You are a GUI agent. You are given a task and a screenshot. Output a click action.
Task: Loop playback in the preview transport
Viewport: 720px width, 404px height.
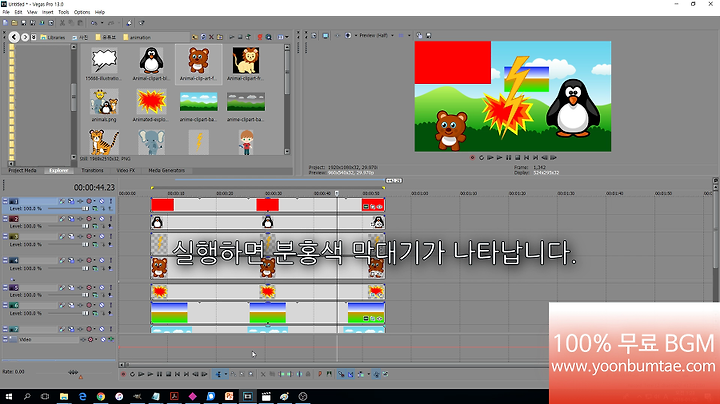click(481, 157)
